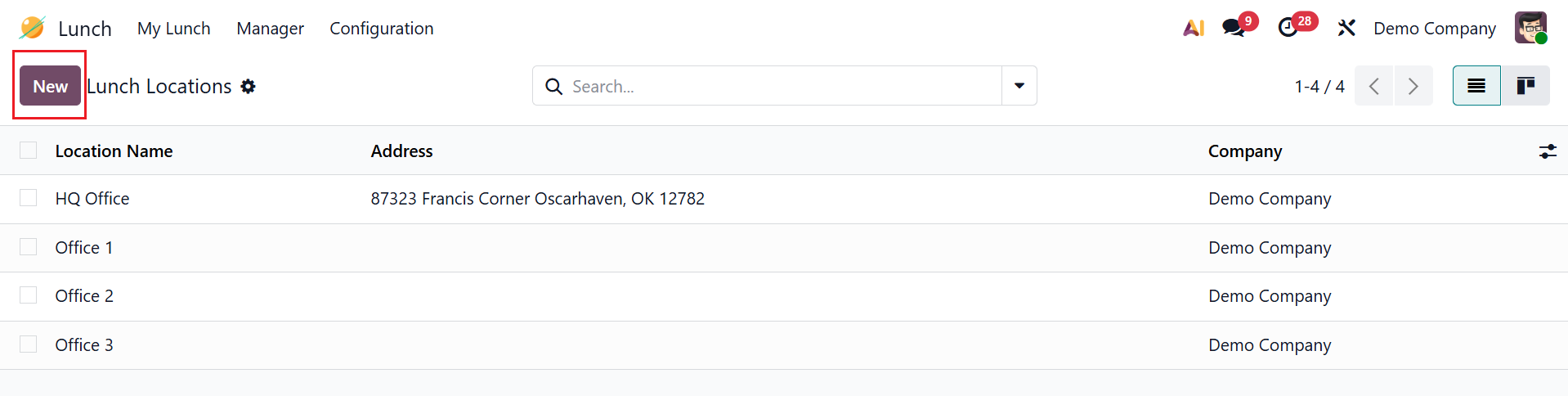Image resolution: width=1568 pixels, height=396 pixels.
Task: Tick the HQ Office row checkbox
Action: [29, 198]
